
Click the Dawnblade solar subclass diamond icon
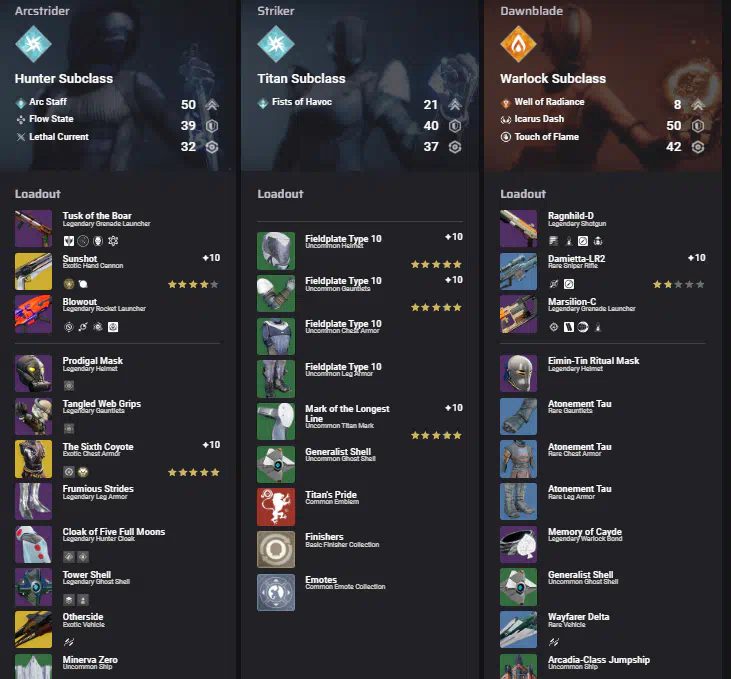[518, 44]
